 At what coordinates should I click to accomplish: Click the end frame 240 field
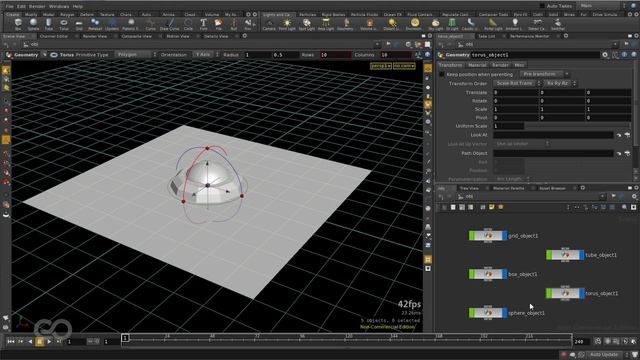point(581,342)
